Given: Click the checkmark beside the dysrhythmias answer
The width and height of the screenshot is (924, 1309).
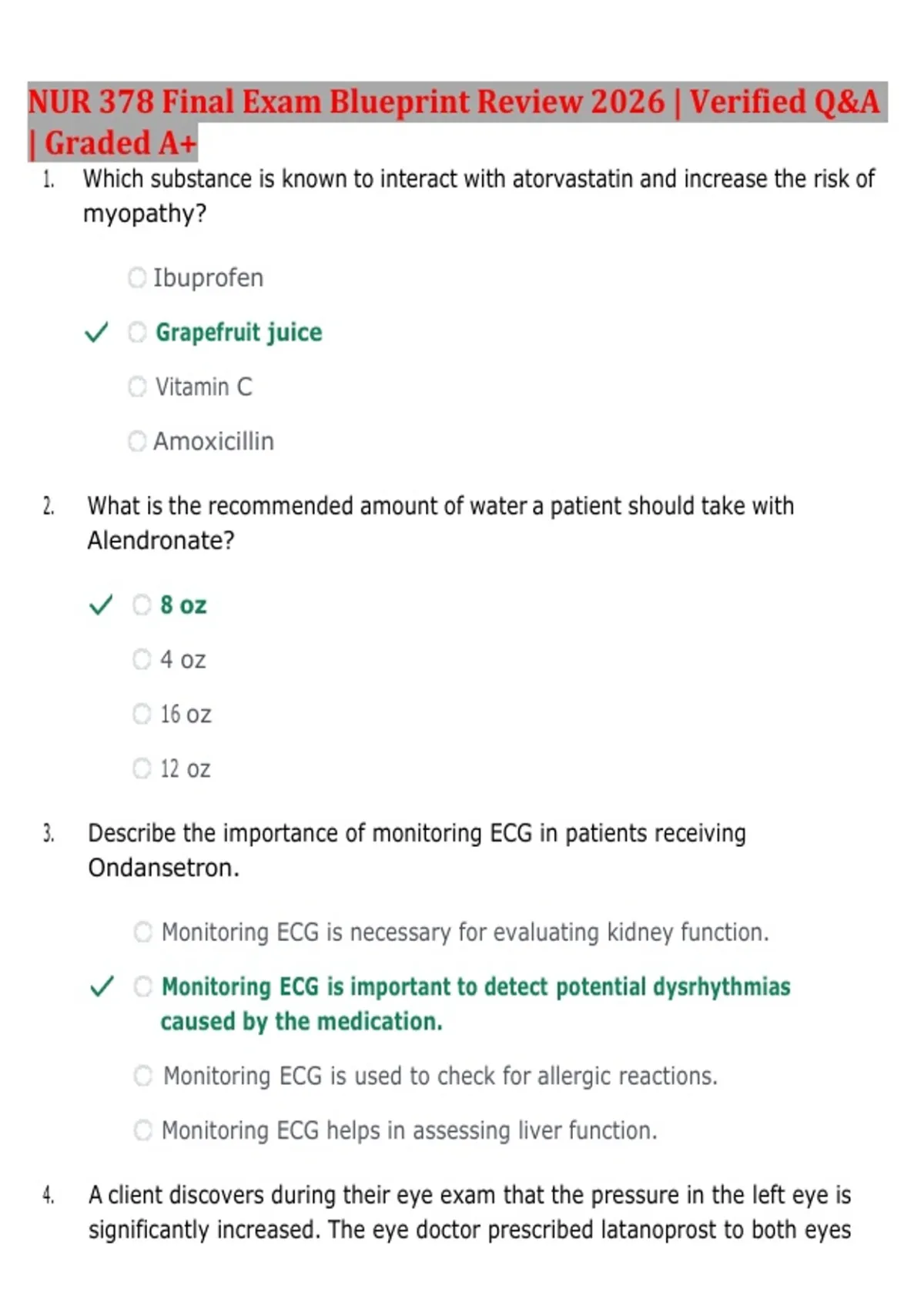Looking at the screenshot, I should pyautogui.click(x=102, y=986).
